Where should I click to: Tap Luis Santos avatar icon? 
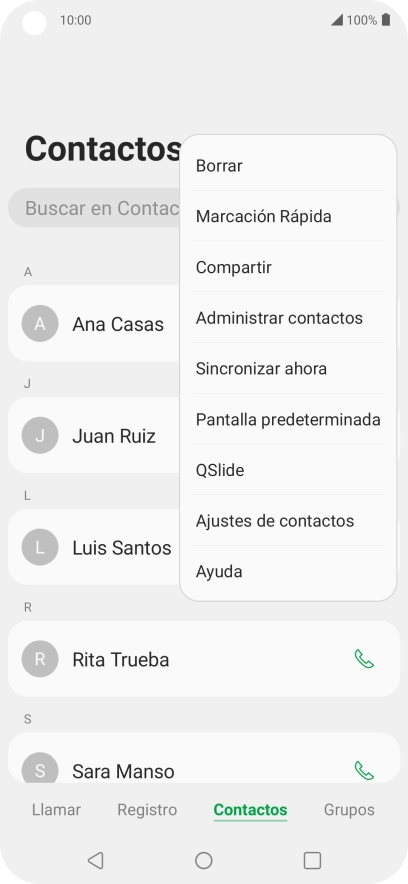[x=40, y=547]
